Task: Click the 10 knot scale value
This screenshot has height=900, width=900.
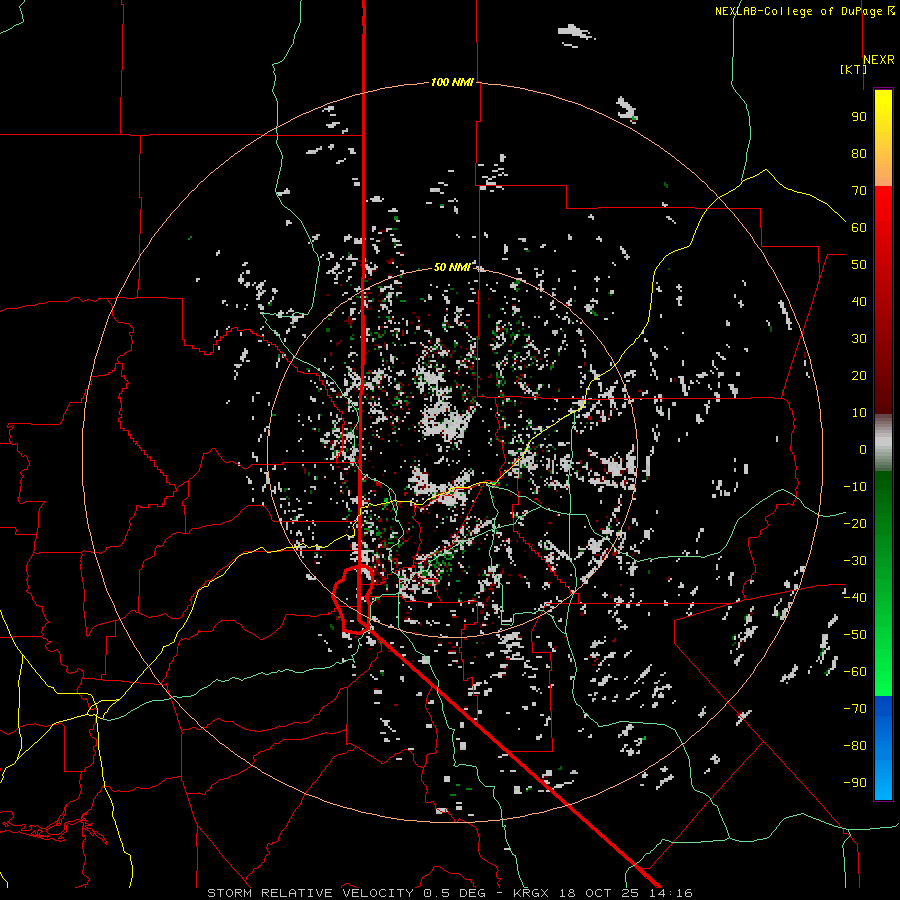Action: click(x=859, y=413)
